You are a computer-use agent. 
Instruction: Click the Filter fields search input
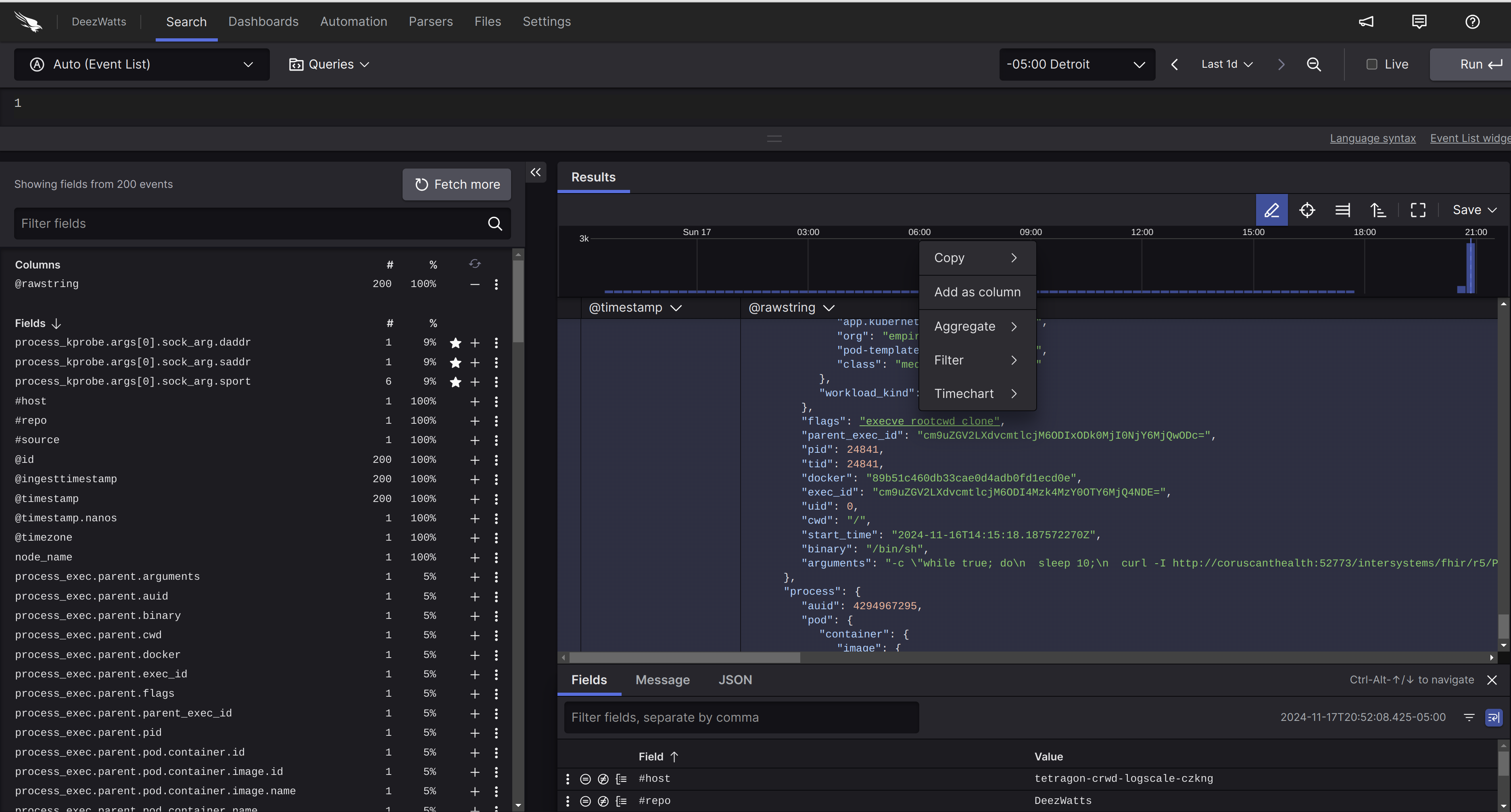(x=249, y=223)
